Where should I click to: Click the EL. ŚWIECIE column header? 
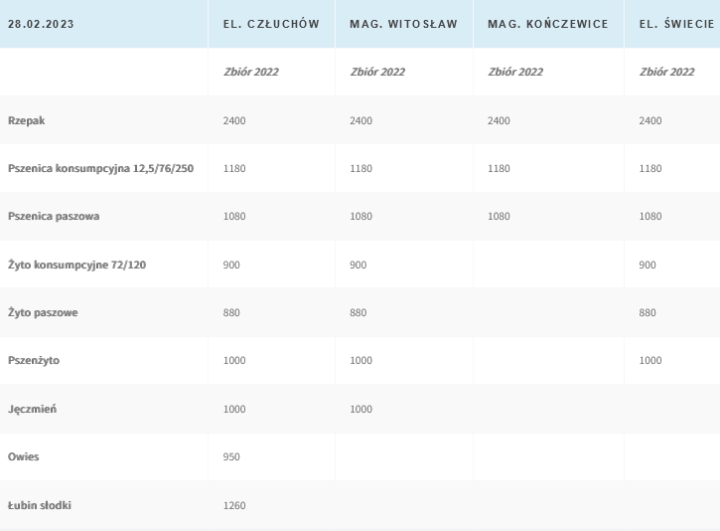(678, 23)
